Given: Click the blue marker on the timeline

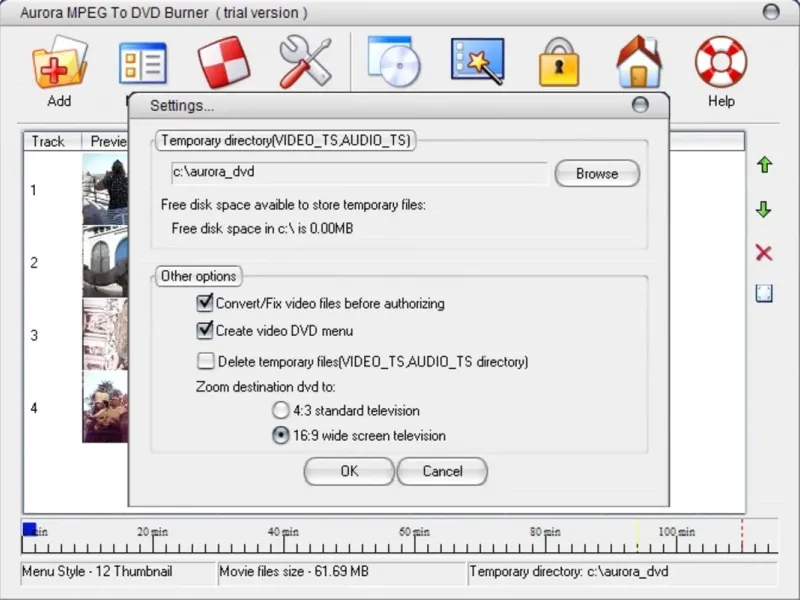Looking at the screenshot, I should (x=29, y=530).
